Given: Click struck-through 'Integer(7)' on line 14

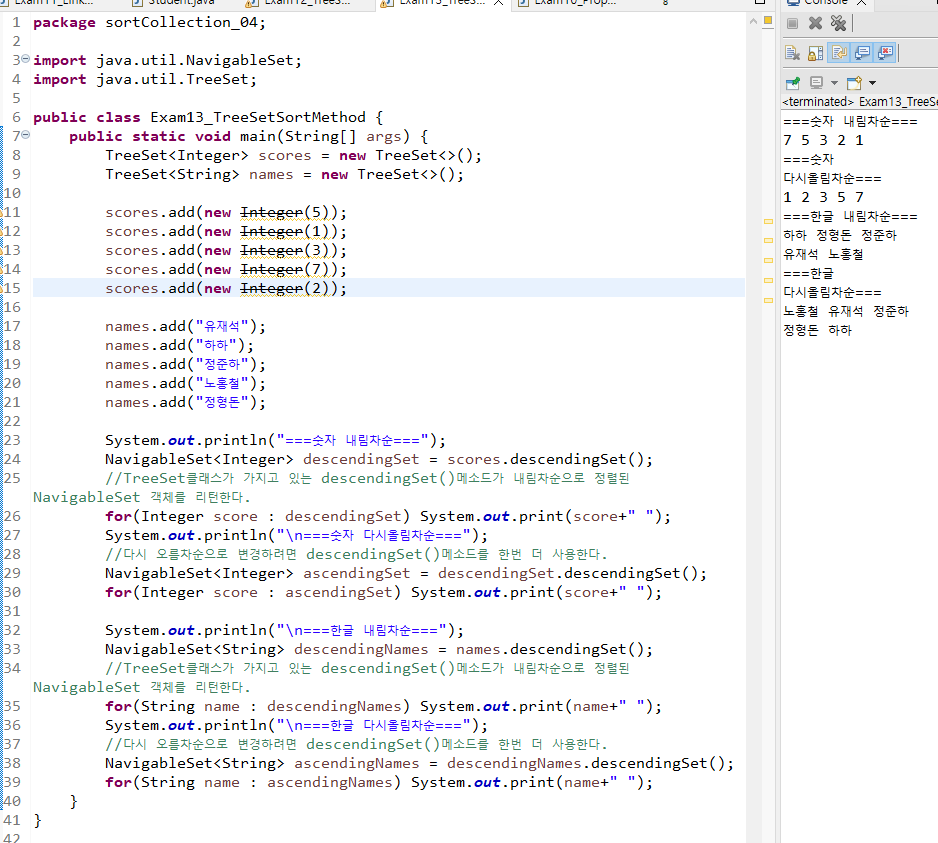Looking at the screenshot, I should click(285, 270).
